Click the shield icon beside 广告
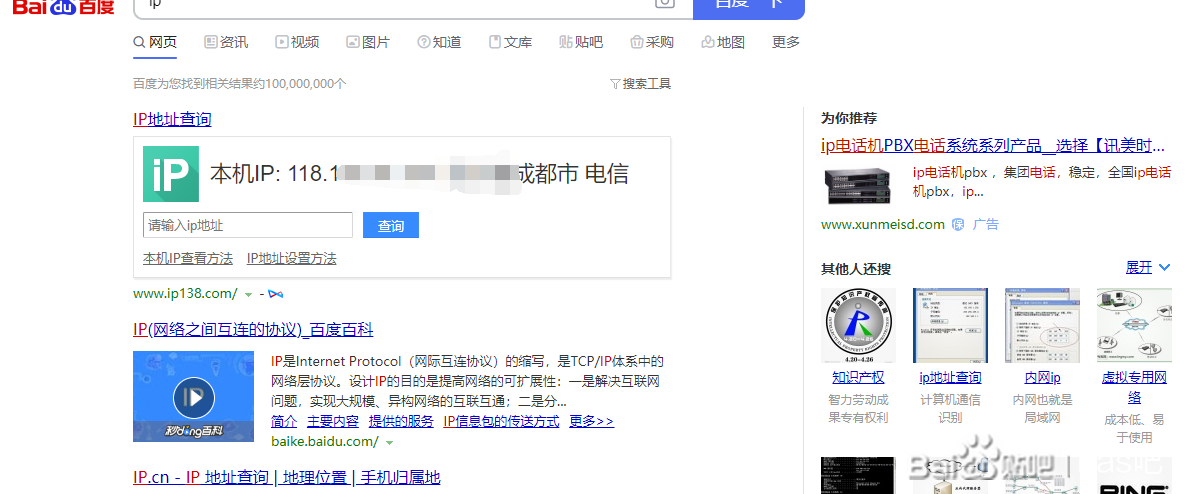Screen dimensions: 1188x494 958,225
